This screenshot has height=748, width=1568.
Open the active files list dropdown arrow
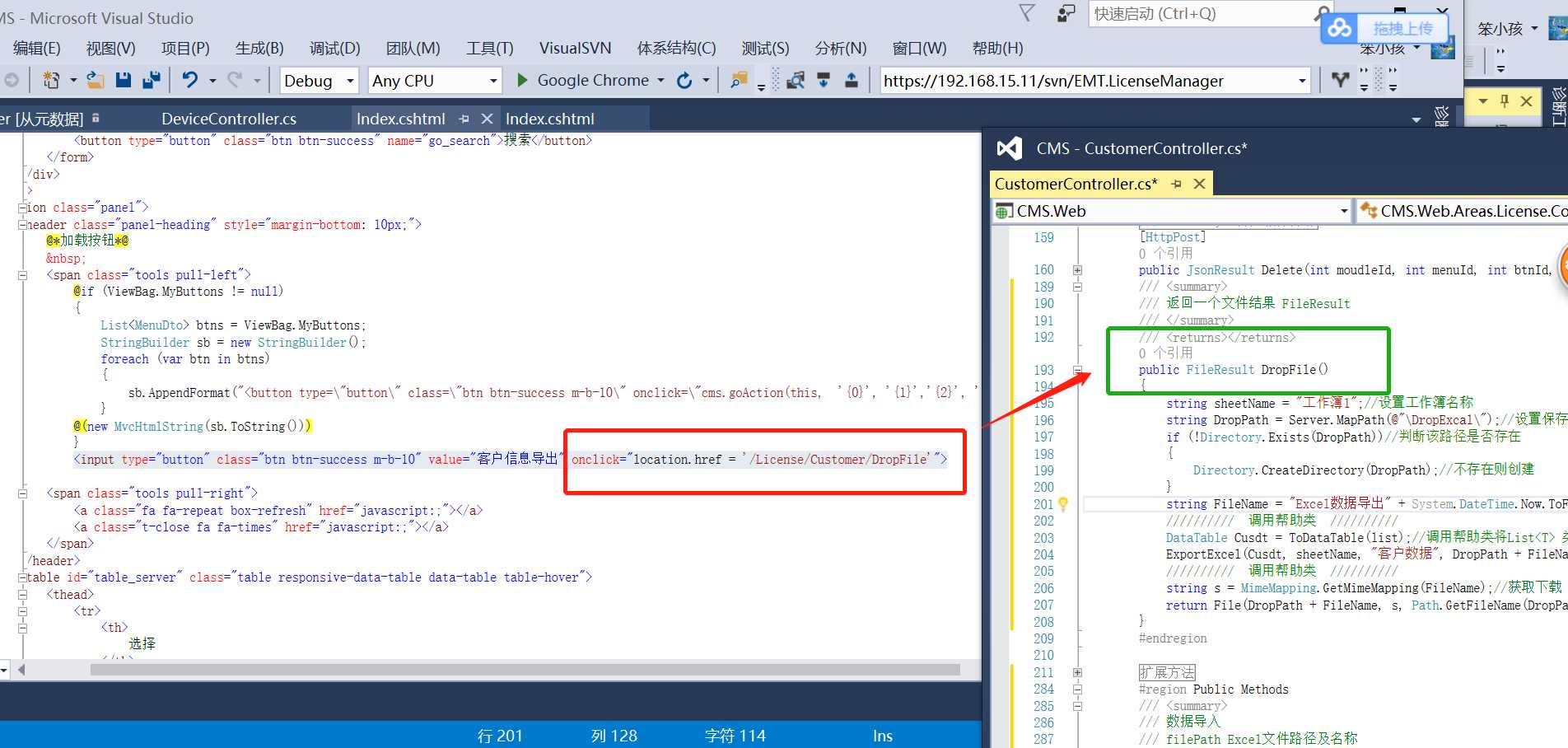pos(1416,119)
